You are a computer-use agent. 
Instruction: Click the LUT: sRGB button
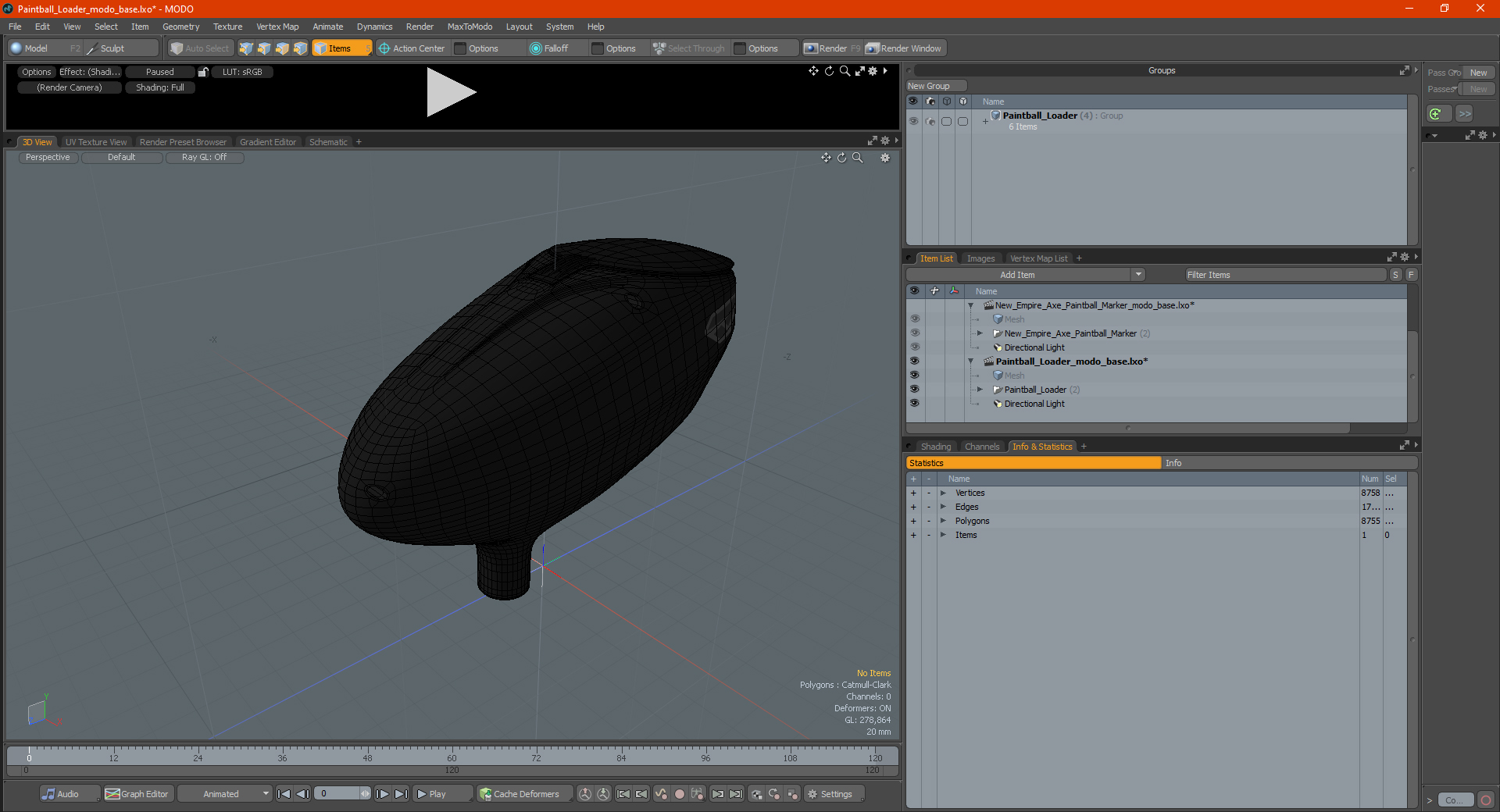242,72
